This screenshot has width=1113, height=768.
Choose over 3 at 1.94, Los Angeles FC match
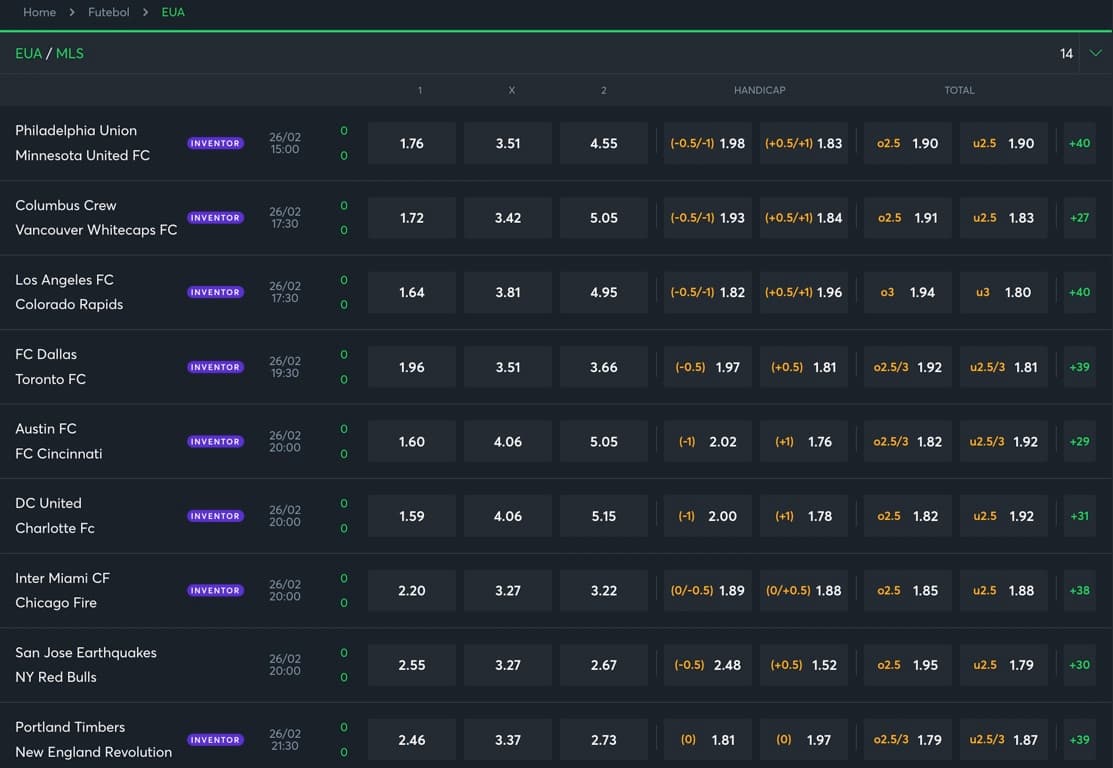pos(907,292)
